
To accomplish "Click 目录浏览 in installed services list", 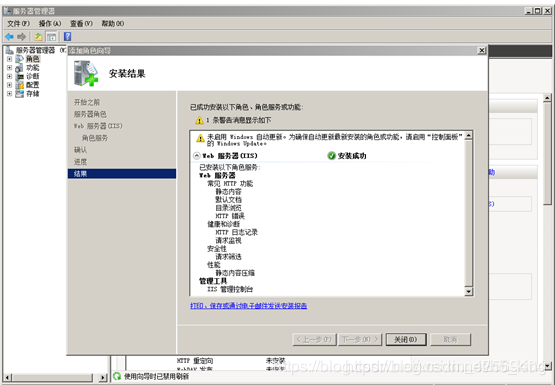I will tap(228, 208).
